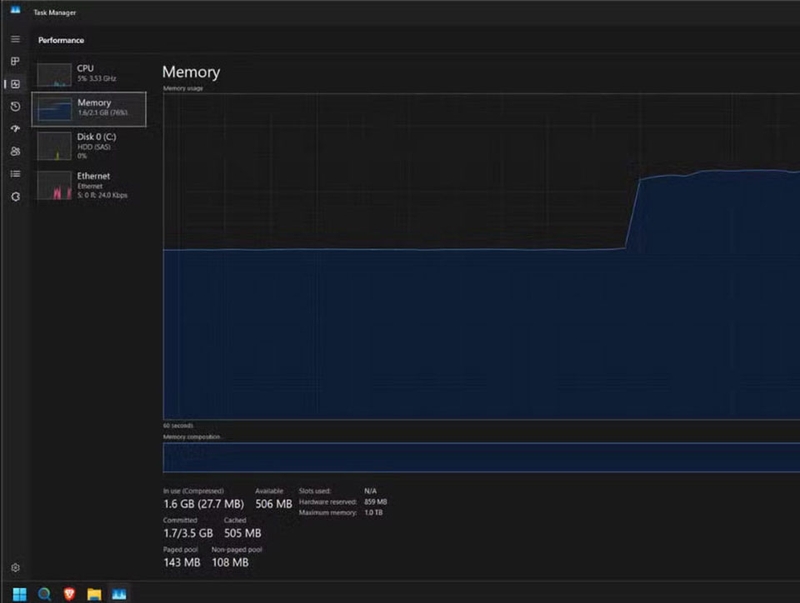800x603 pixels.
Task: Open the hamburger navigation menu
Action: pyautogui.click(x=15, y=39)
